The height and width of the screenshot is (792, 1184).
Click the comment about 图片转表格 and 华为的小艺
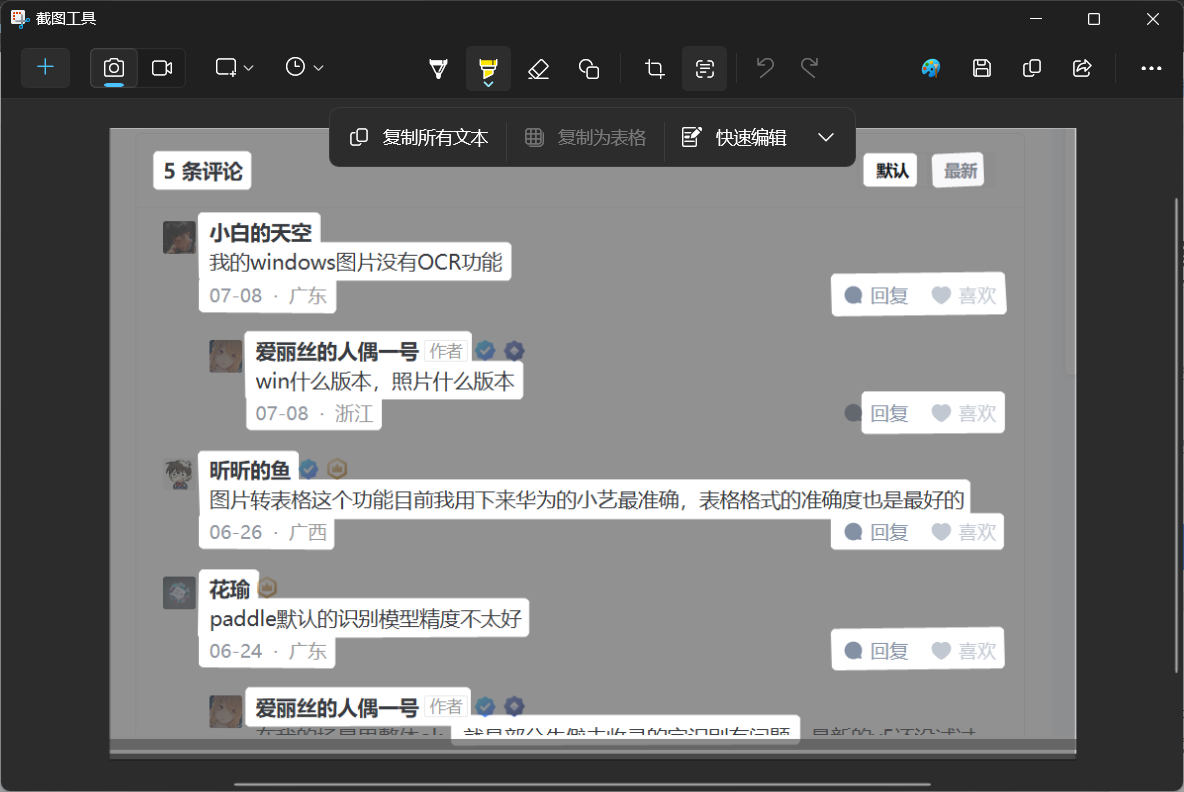[x=587, y=500]
